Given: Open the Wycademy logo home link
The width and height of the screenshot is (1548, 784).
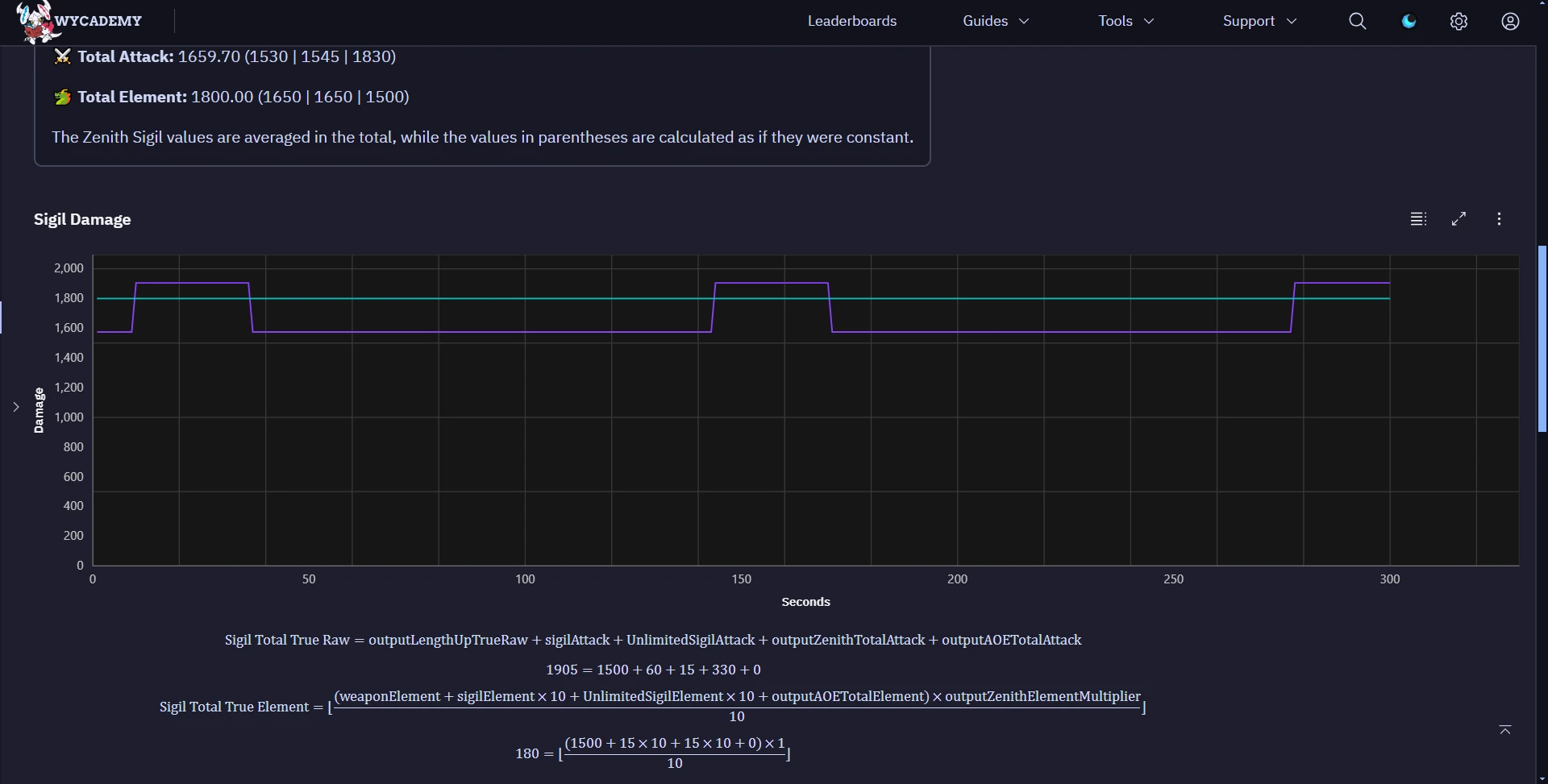Looking at the screenshot, I should pos(79,22).
